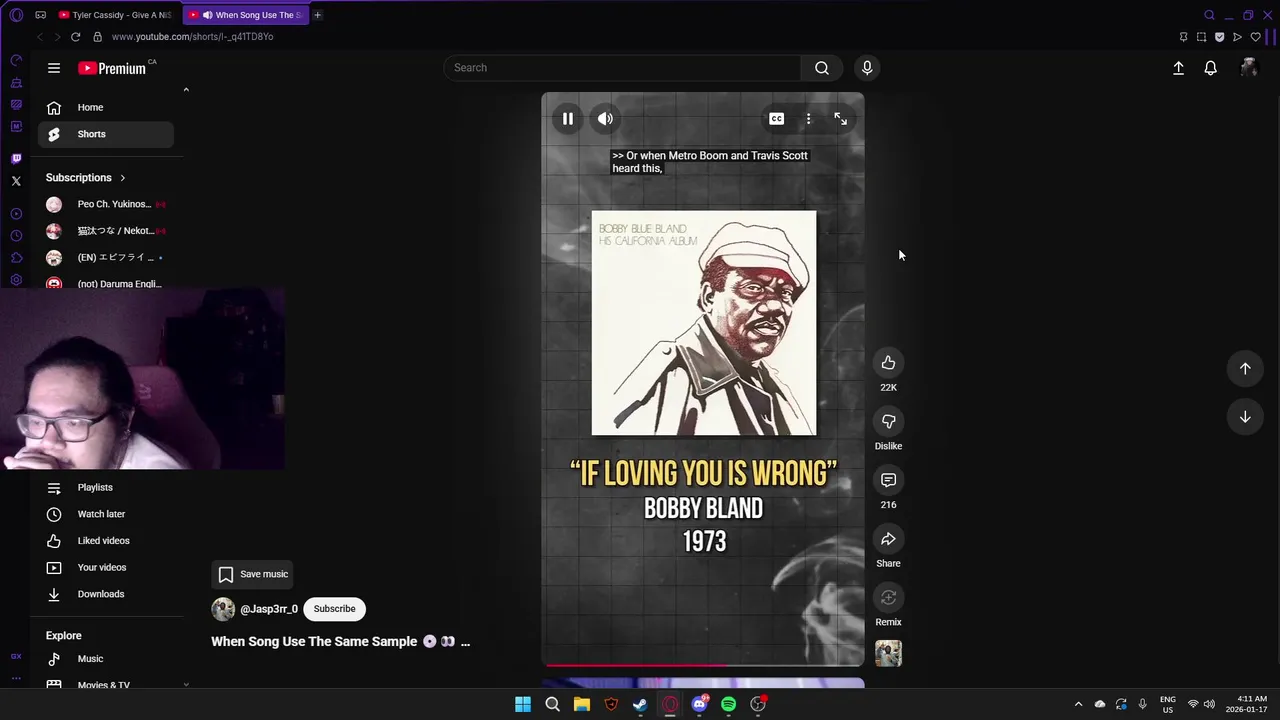Open Spotify from the taskbar
The height and width of the screenshot is (720, 1280).
pyautogui.click(x=728, y=705)
